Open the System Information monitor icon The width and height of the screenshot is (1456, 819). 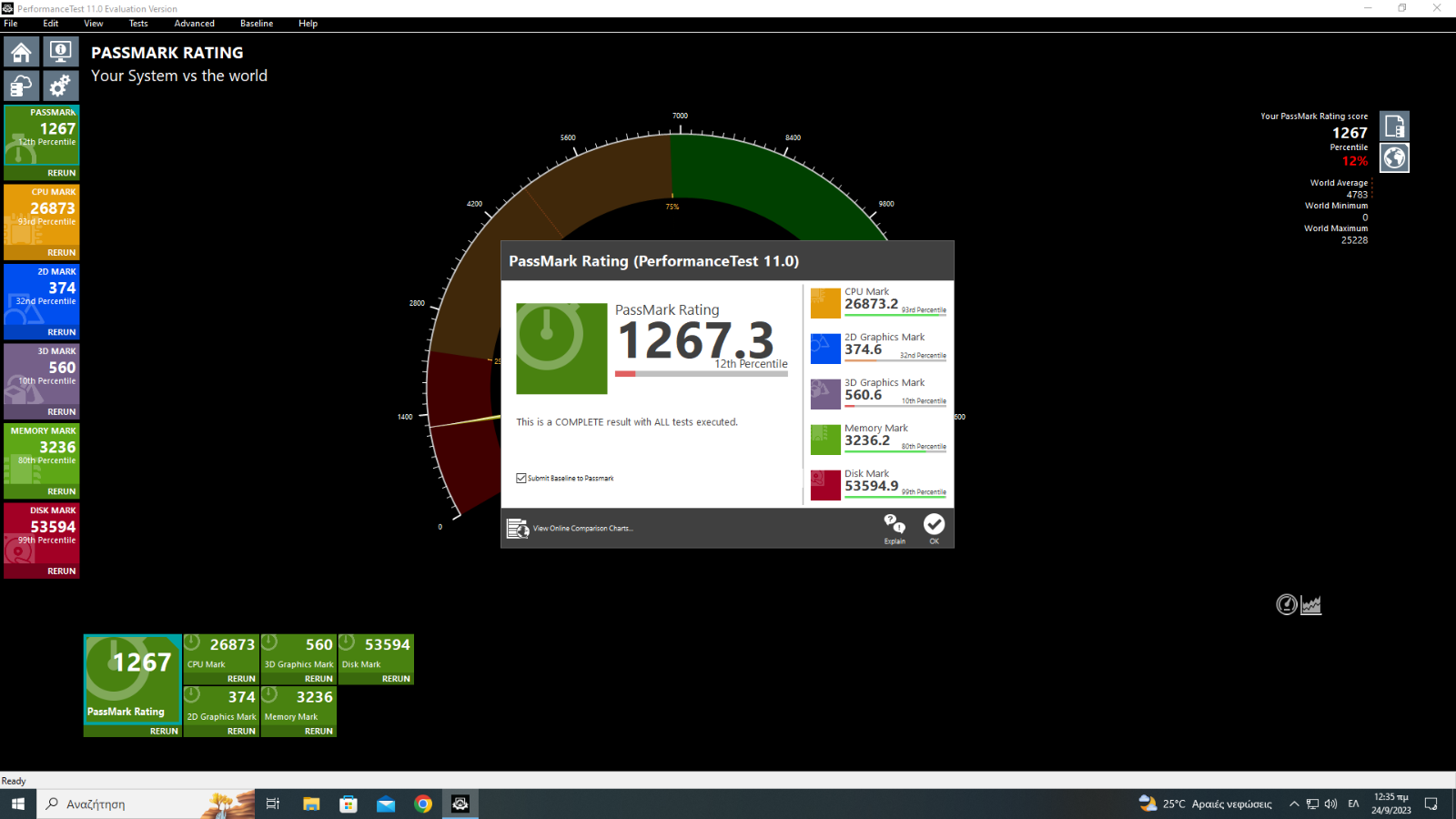click(x=60, y=52)
